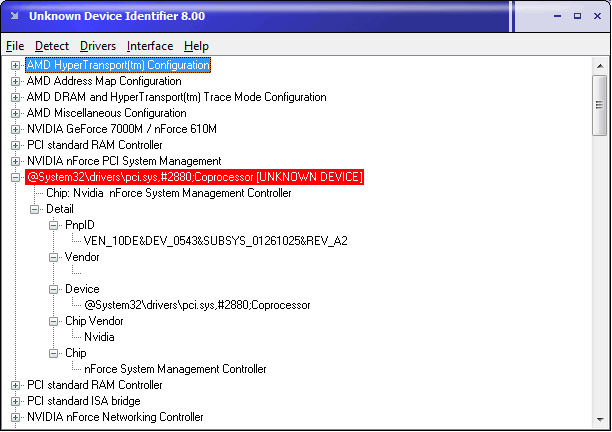612x432 pixels.
Task: Expand first PCI standard RAM Controller above nForce System Management
Action: coord(15,145)
